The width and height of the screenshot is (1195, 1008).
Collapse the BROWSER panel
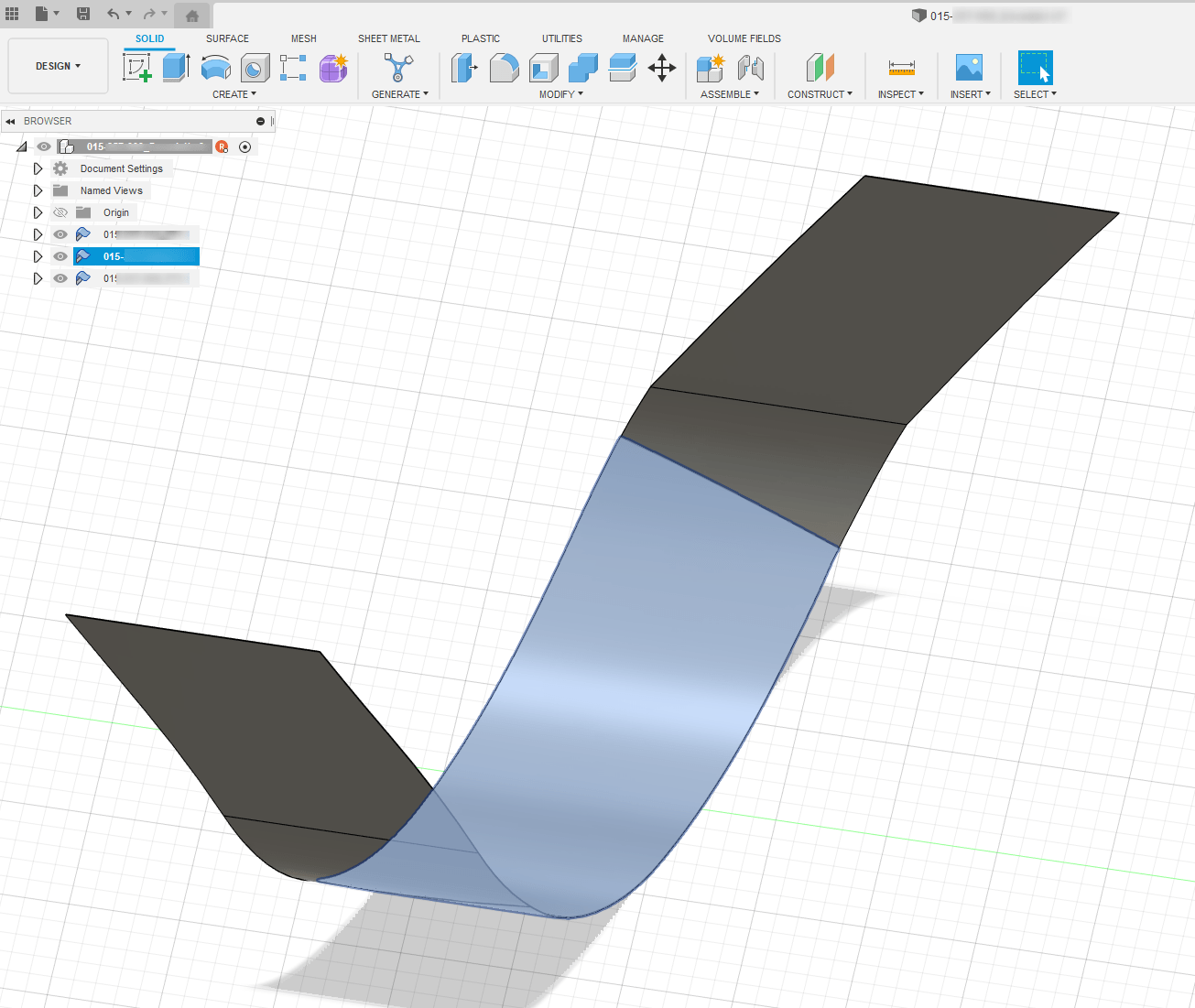10,121
